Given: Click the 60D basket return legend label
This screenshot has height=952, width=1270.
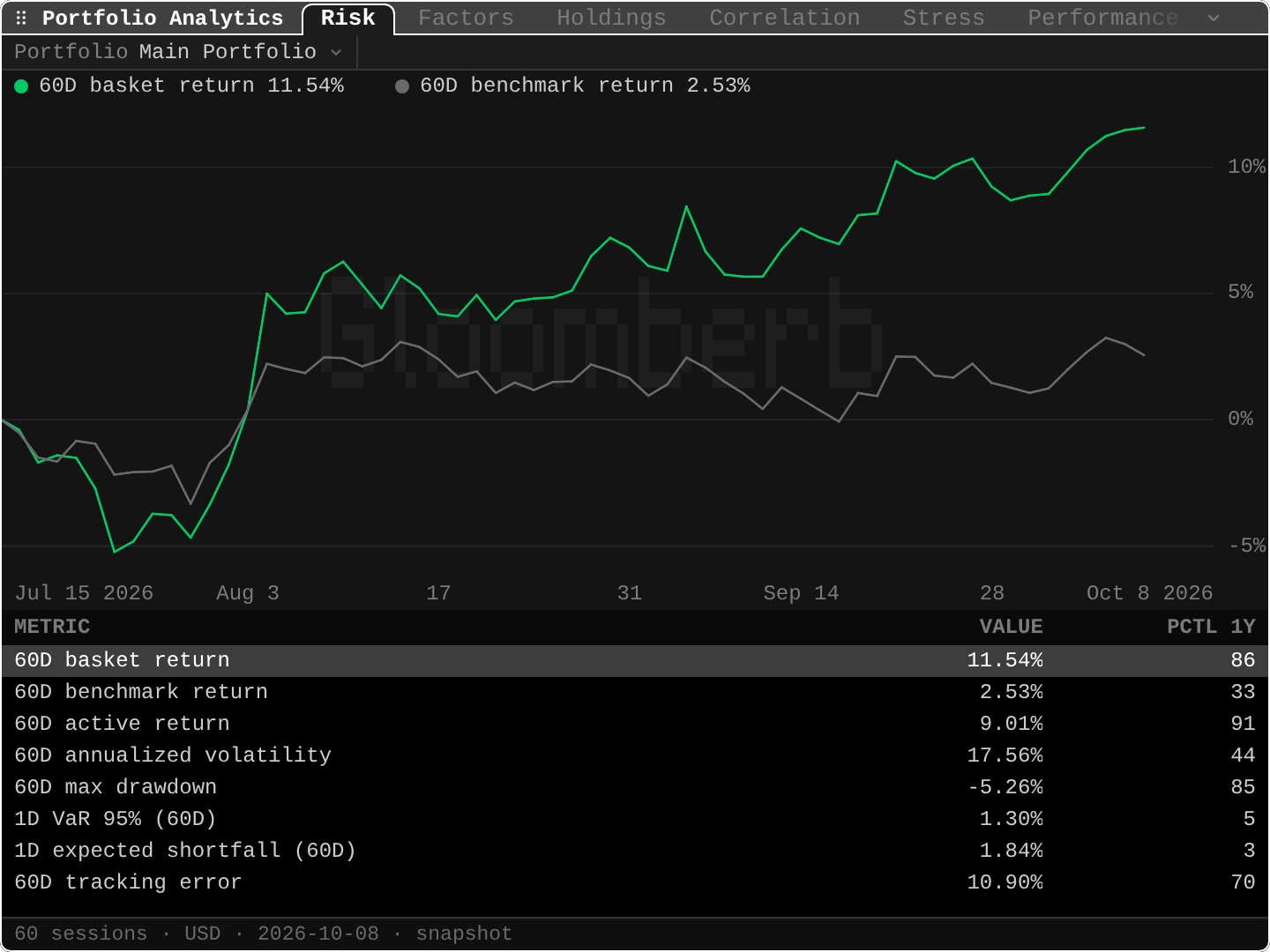Looking at the screenshot, I should tap(191, 86).
